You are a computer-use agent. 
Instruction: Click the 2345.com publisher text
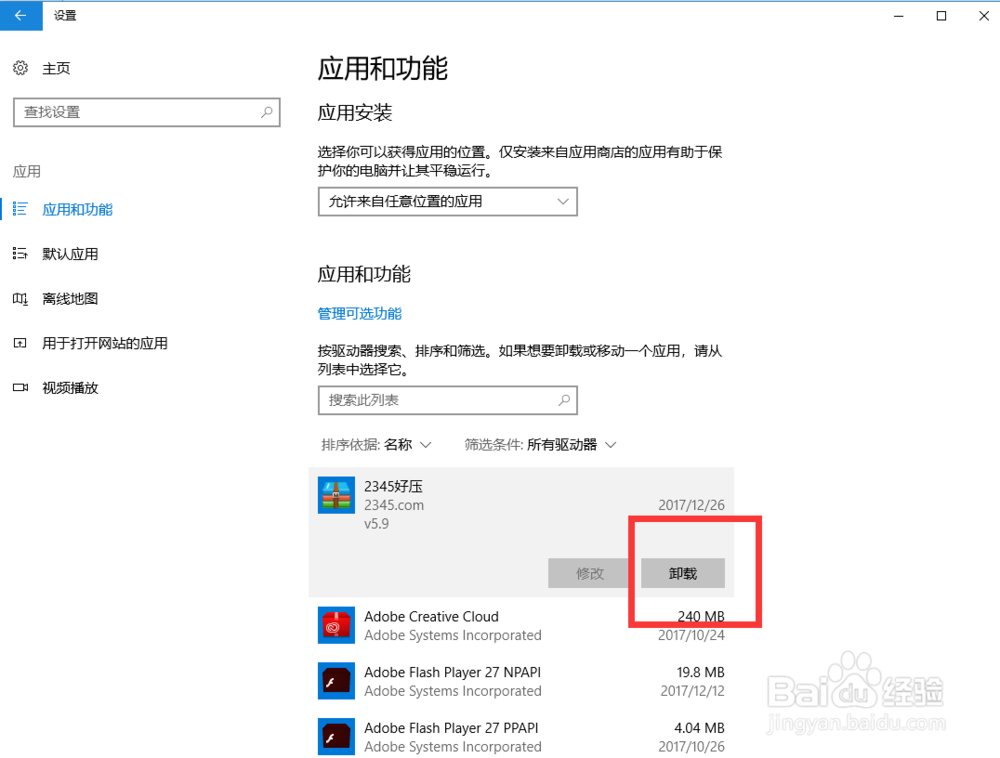tap(393, 505)
